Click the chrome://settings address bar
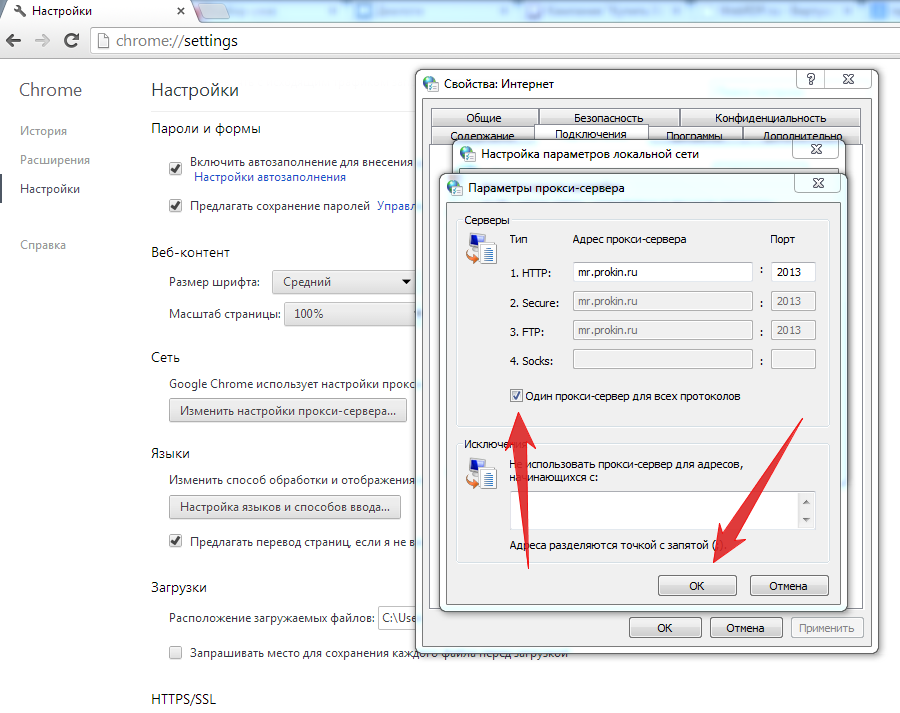This screenshot has width=900, height=713. click(494, 41)
